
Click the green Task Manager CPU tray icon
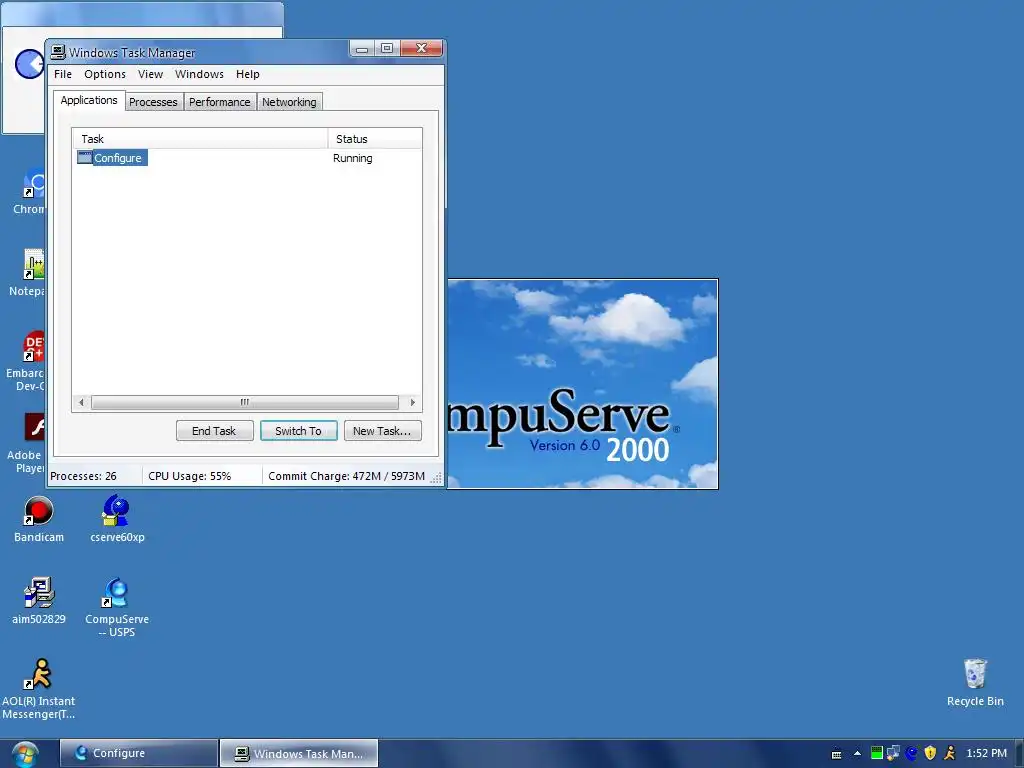pos(876,753)
